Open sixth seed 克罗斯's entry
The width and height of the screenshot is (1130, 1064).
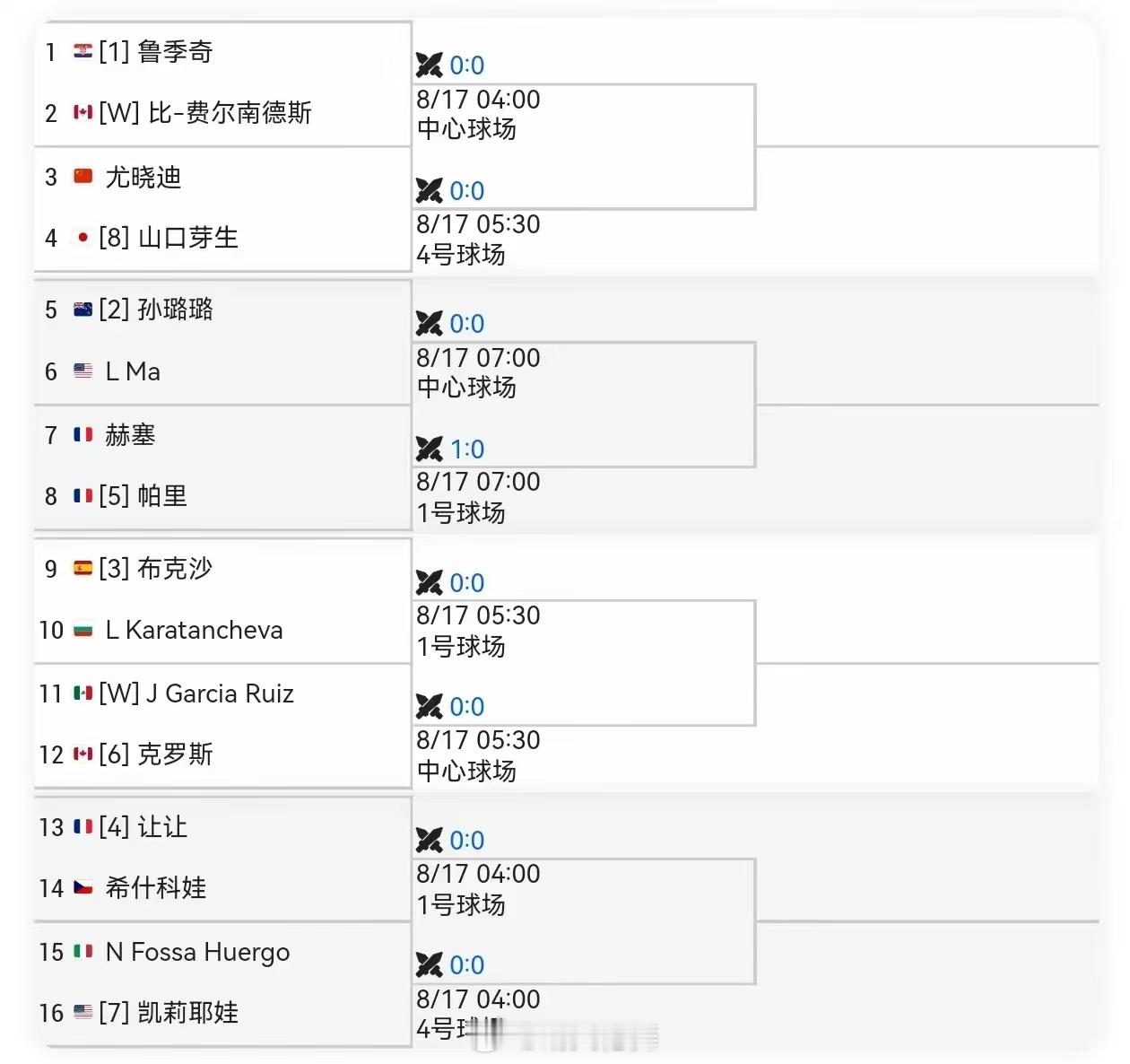176,754
